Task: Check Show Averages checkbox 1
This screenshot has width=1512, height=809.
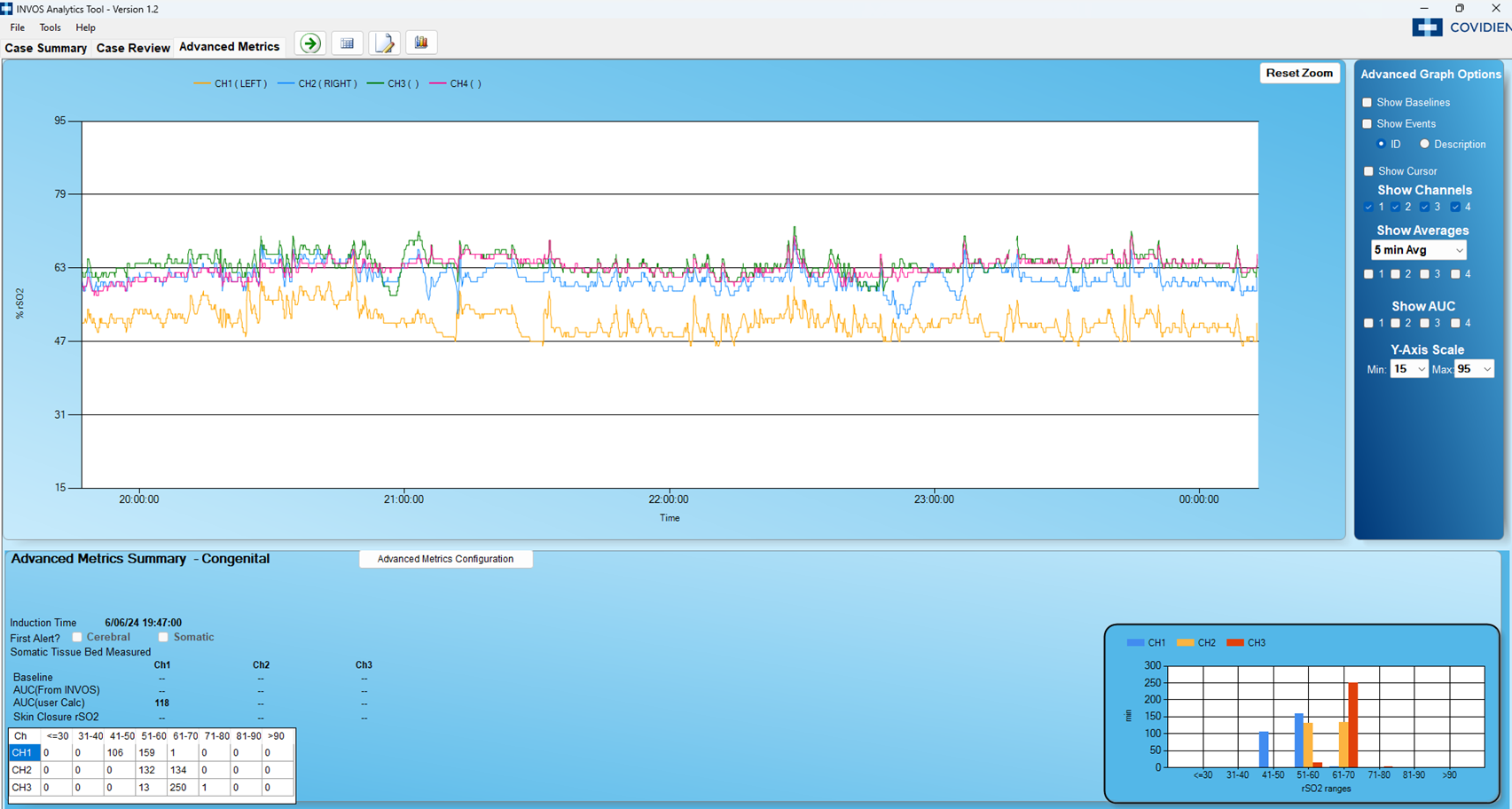Action: (1368, 275)
